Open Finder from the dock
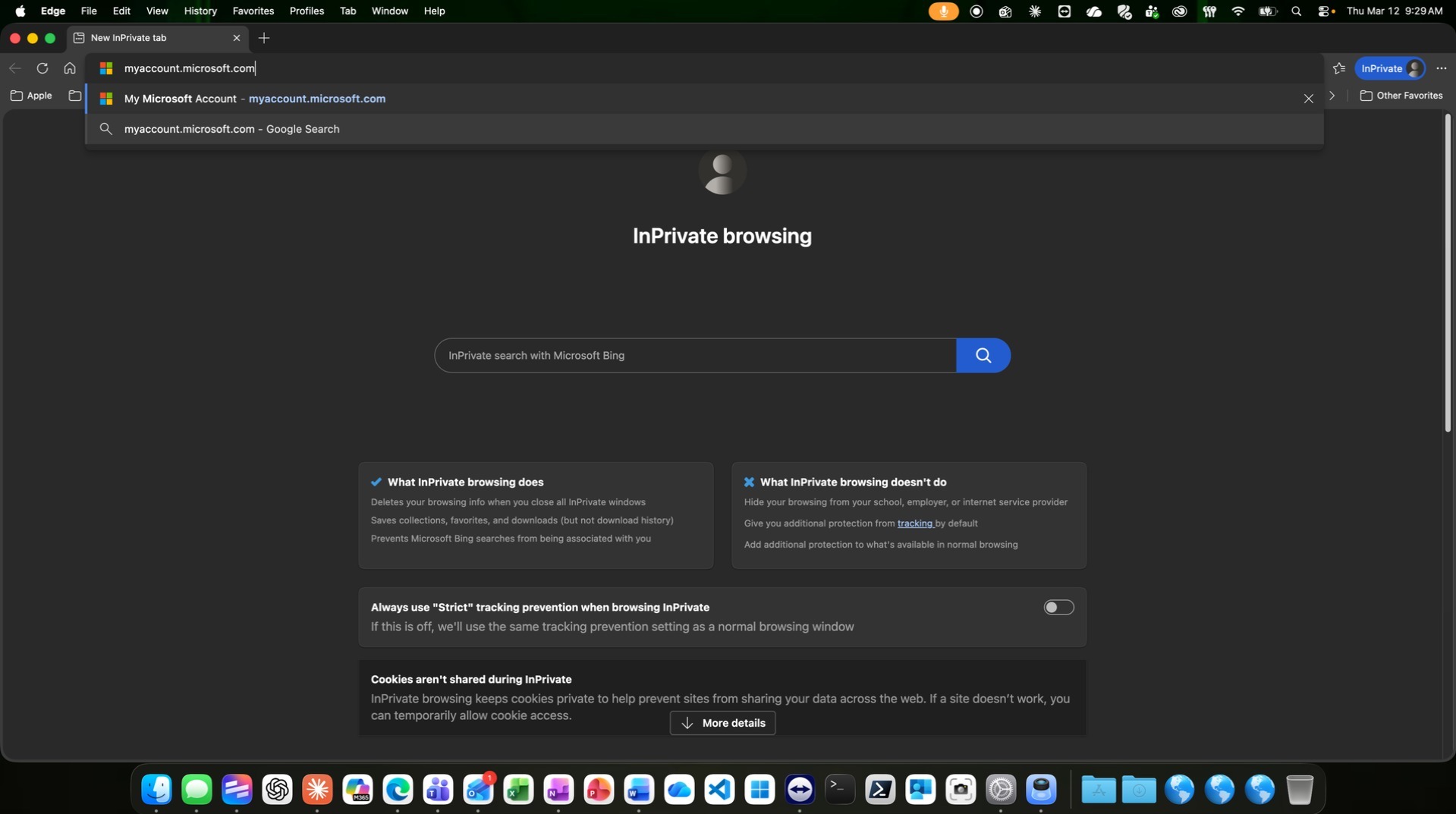This screenshot has height=814, width=1456. (x=157, y=790)
